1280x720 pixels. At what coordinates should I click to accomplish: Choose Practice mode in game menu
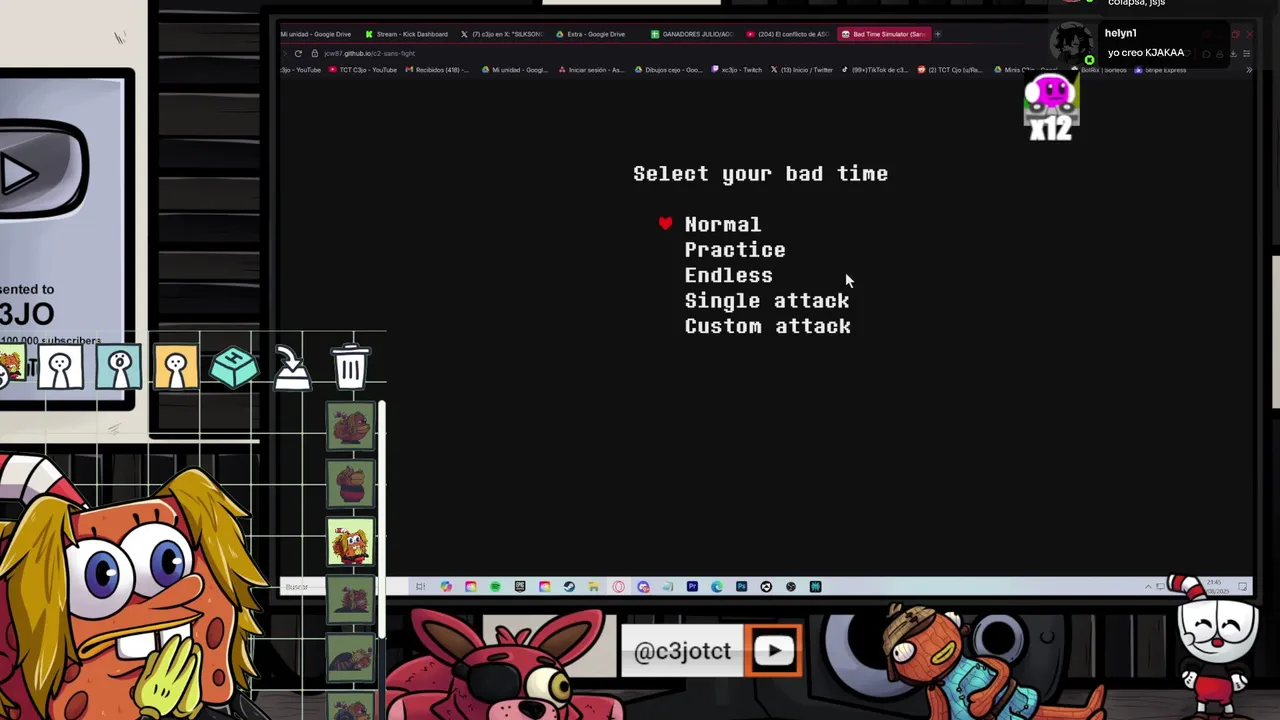(x=735, y=250)
